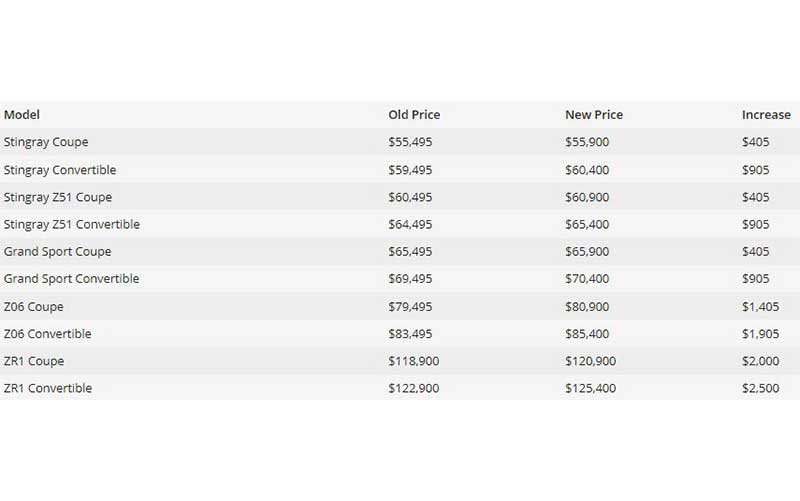Click the New Price column header
Viewport: 800px width, 501px height.
[592, 115]
